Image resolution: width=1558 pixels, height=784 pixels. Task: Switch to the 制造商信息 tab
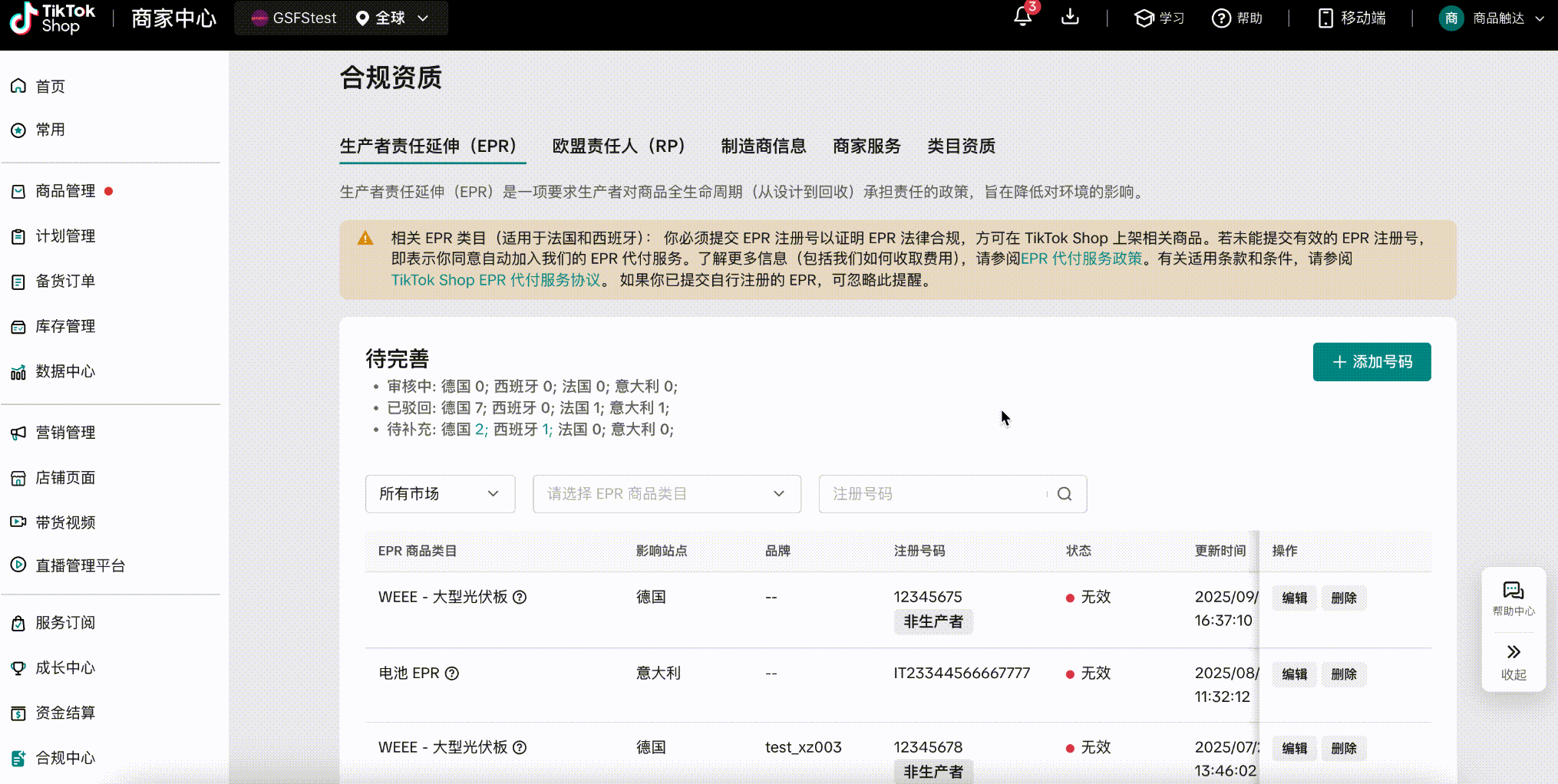763,146
